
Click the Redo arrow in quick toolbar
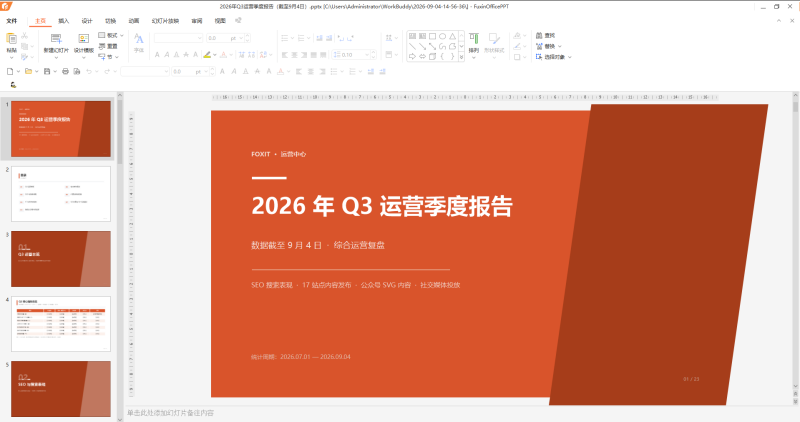pyautogui.click(x=107, y=71)
